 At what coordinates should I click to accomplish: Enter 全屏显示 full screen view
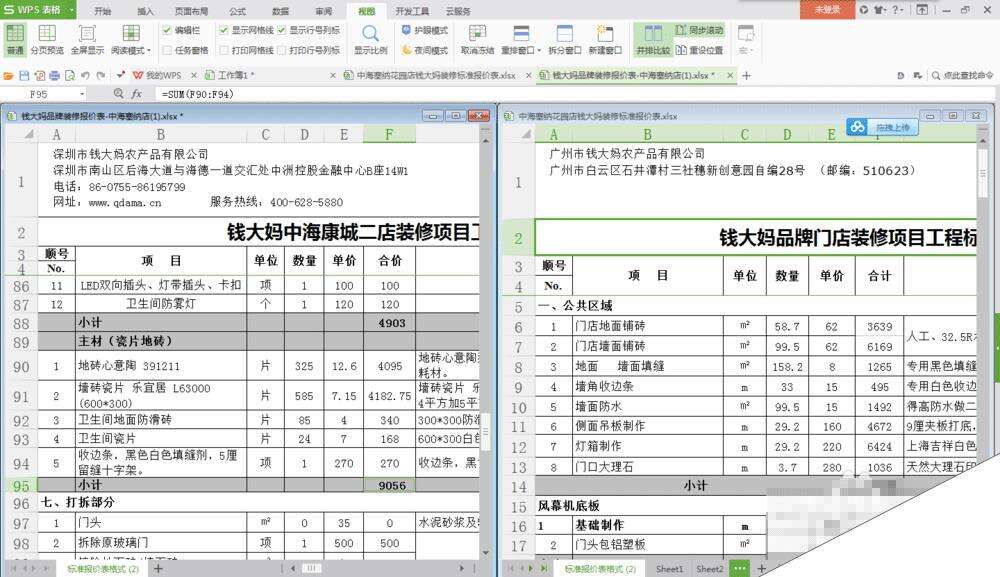(x=87, y=38)
